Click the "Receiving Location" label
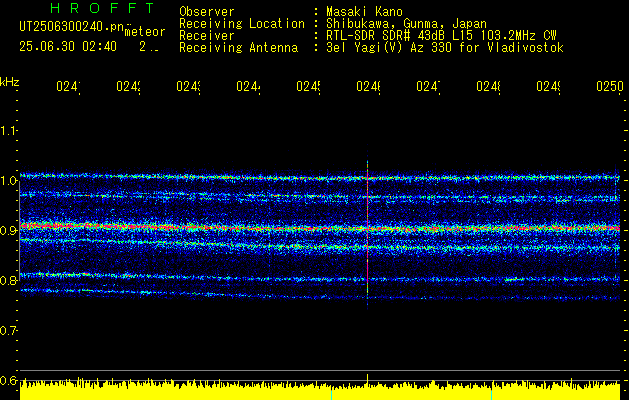This screenshot has height=400, width=629. pyautogui.click(x=242, y=24)
